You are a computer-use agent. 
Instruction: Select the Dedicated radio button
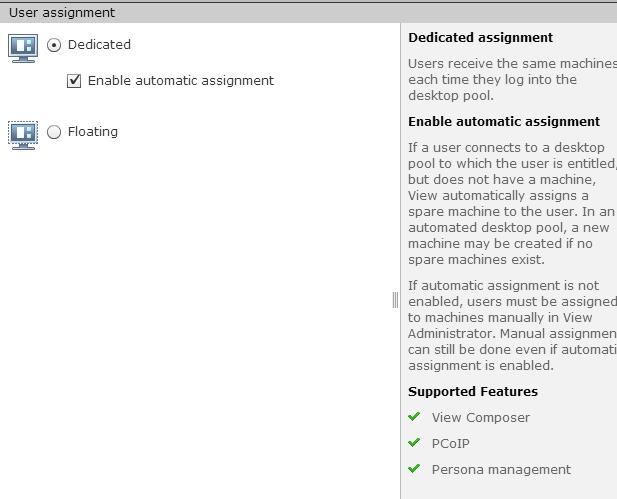[54, 45]
